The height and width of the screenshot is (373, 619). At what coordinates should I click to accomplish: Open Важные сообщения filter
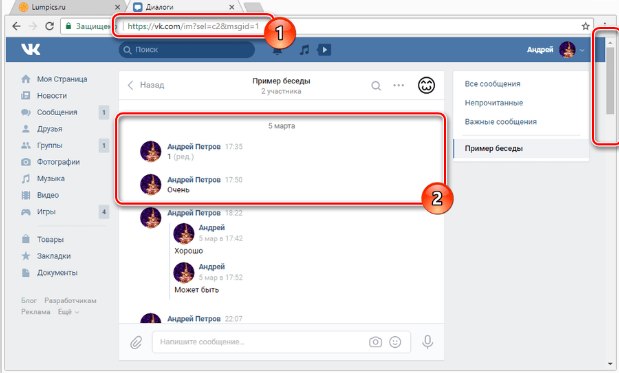point(501,122)
